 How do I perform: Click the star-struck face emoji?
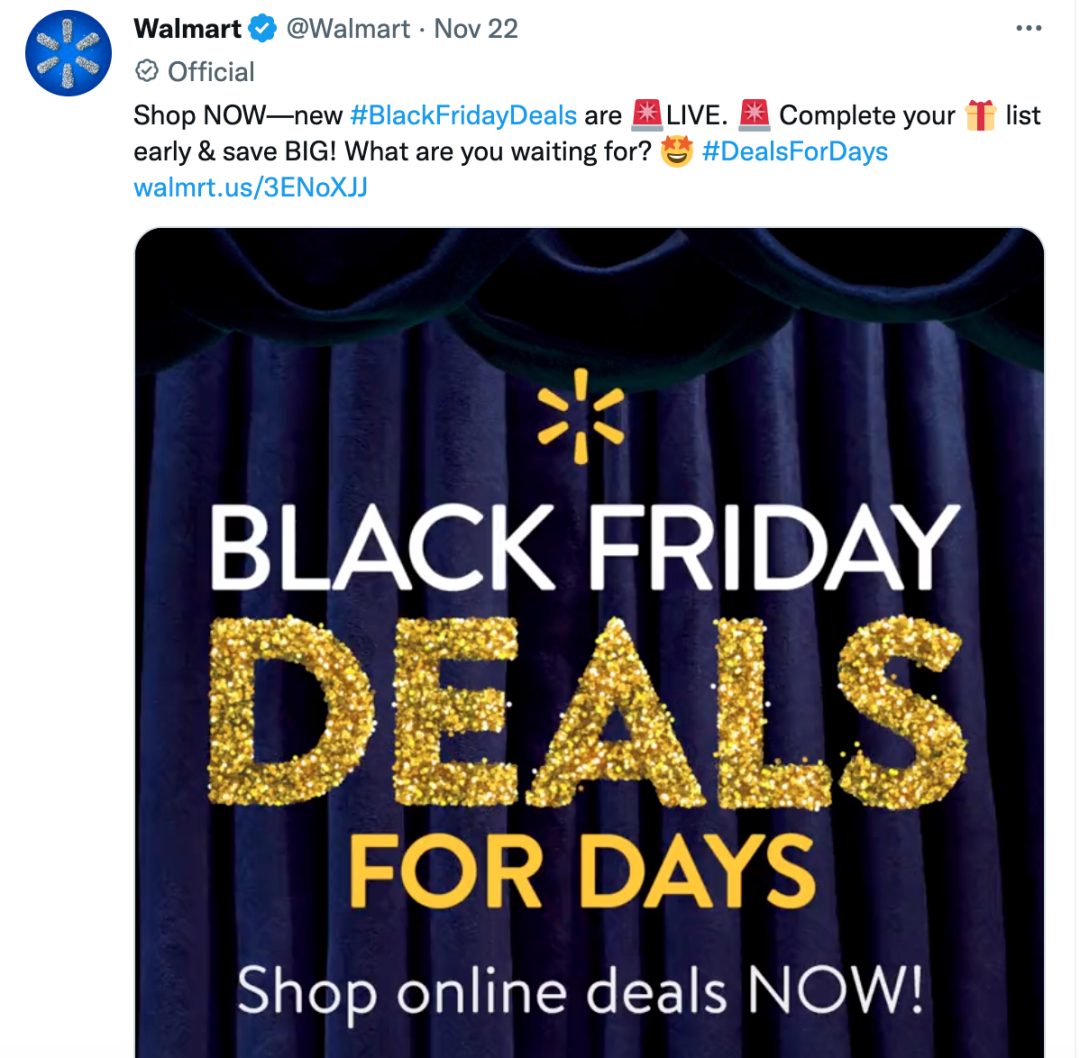676,152
